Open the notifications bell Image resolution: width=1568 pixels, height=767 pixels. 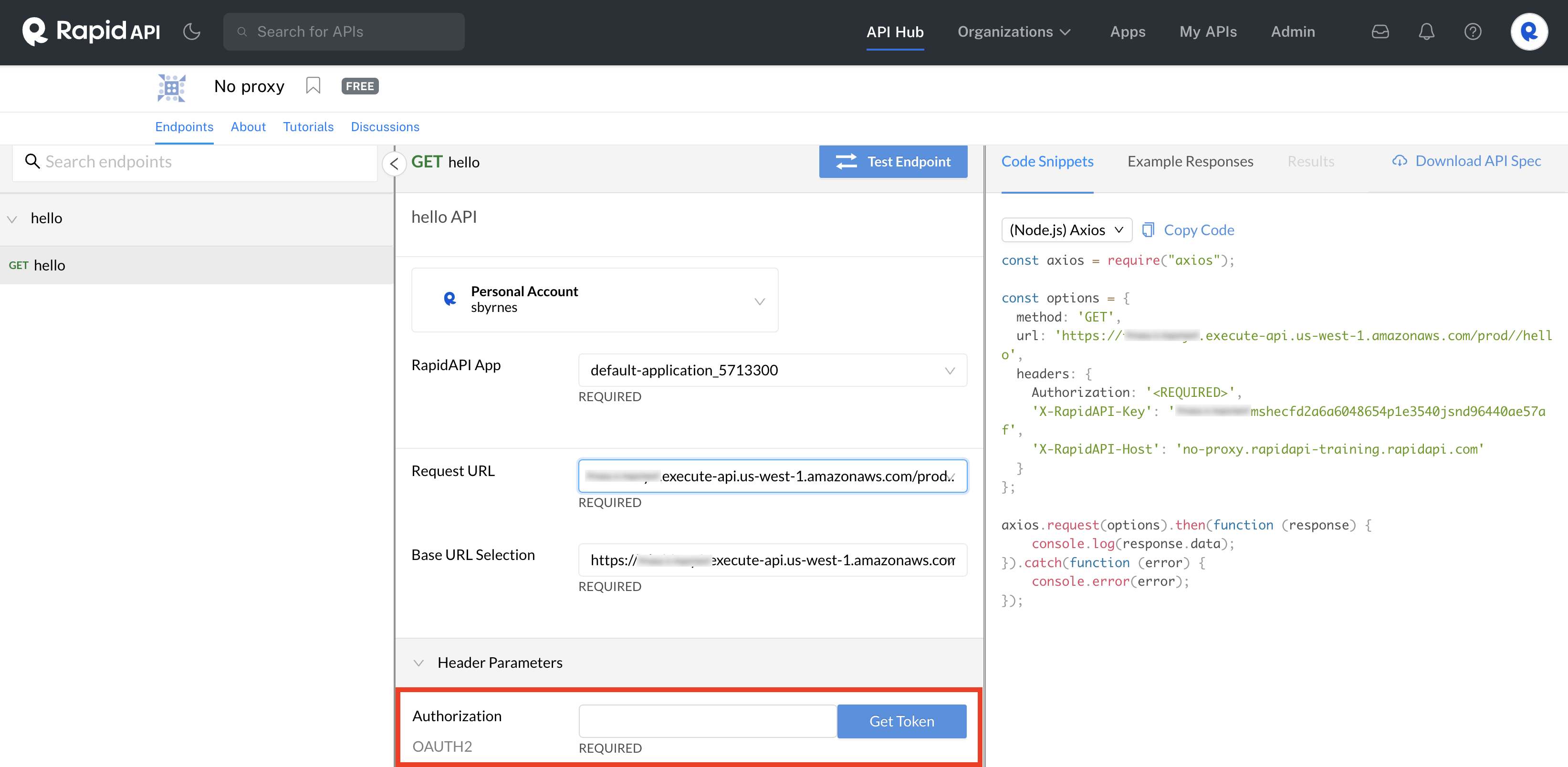(x=1426, y=31)
